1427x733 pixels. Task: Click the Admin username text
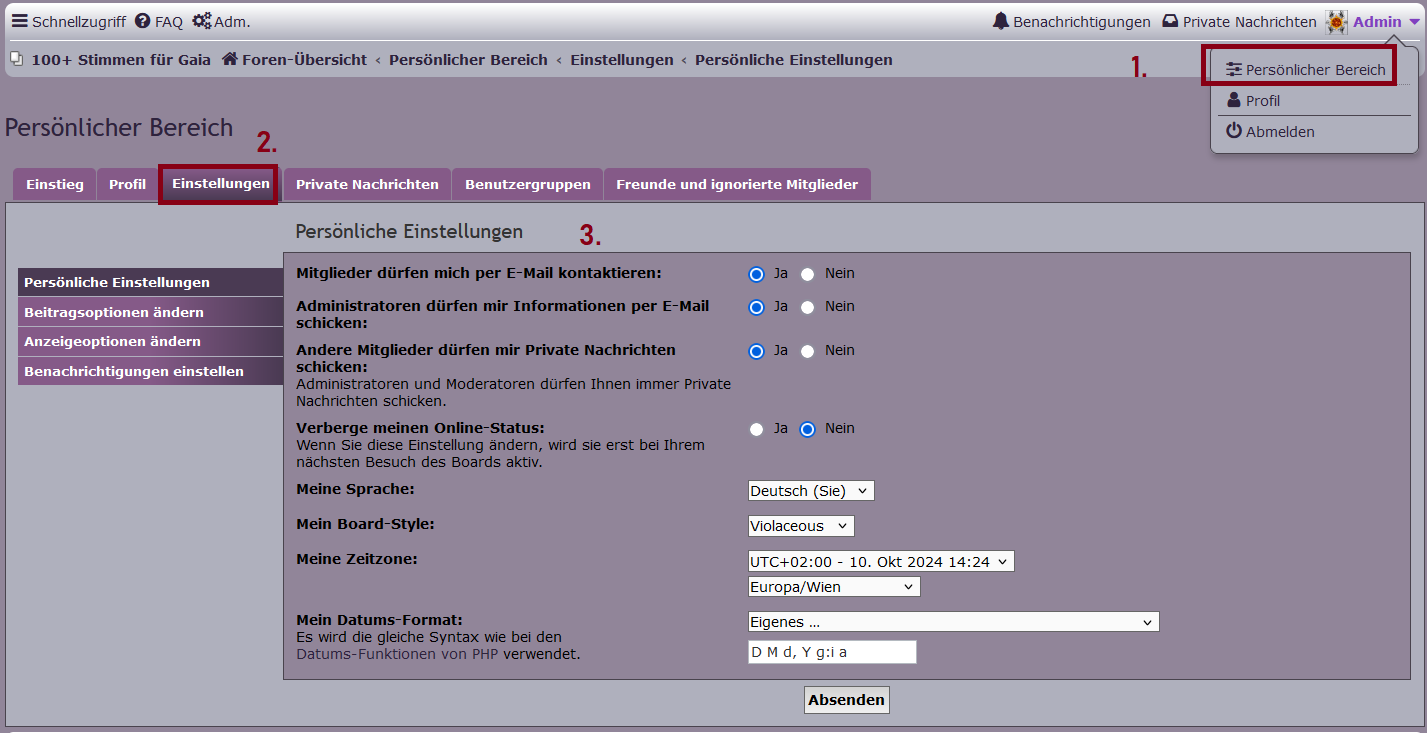pyautogui.click(x=1377, y=21)
